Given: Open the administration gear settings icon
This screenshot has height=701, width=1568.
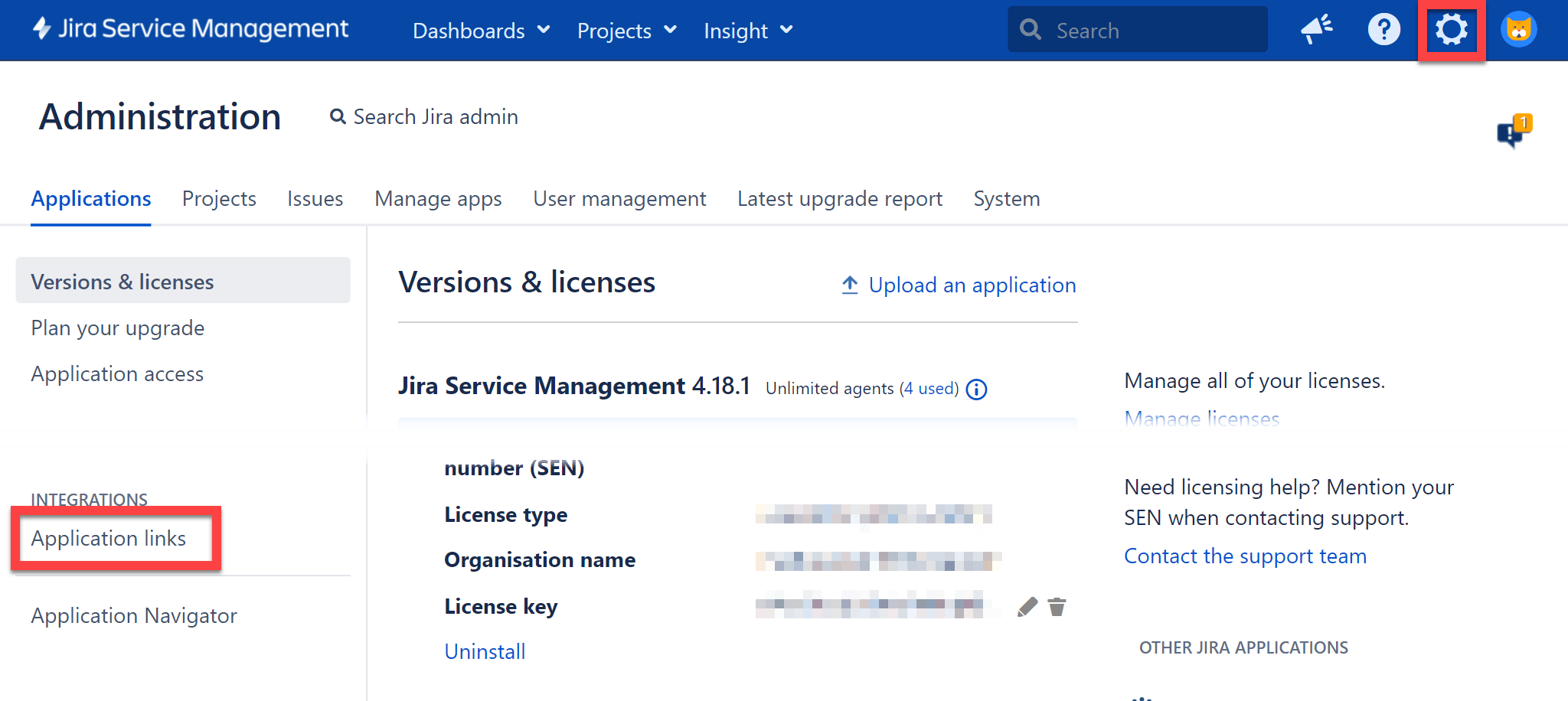Looking at the screenshot, I should click(x=1451, y=30).
